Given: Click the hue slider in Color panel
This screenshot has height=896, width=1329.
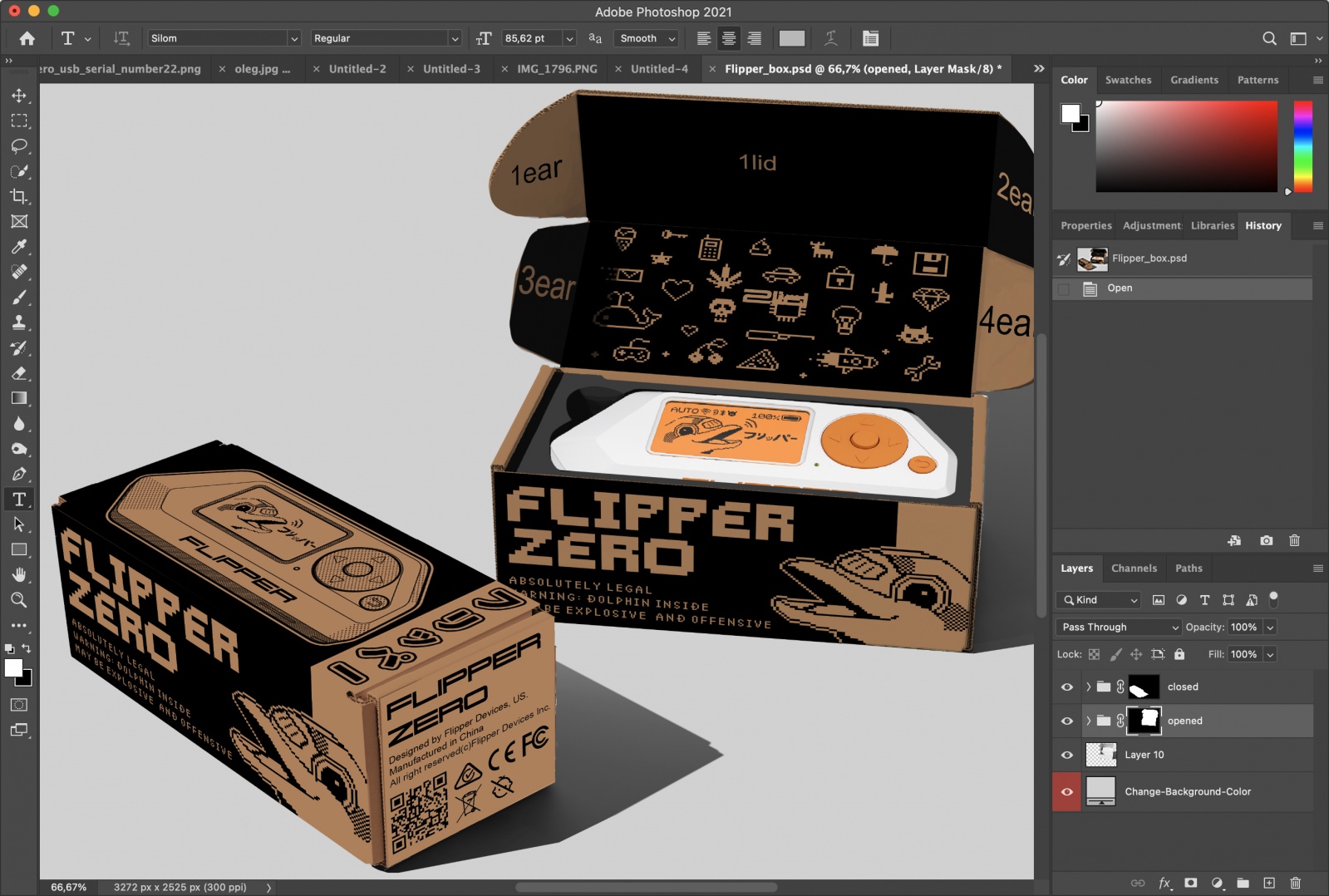Looking at the screenshot, I should click(x=1302, y=146).
